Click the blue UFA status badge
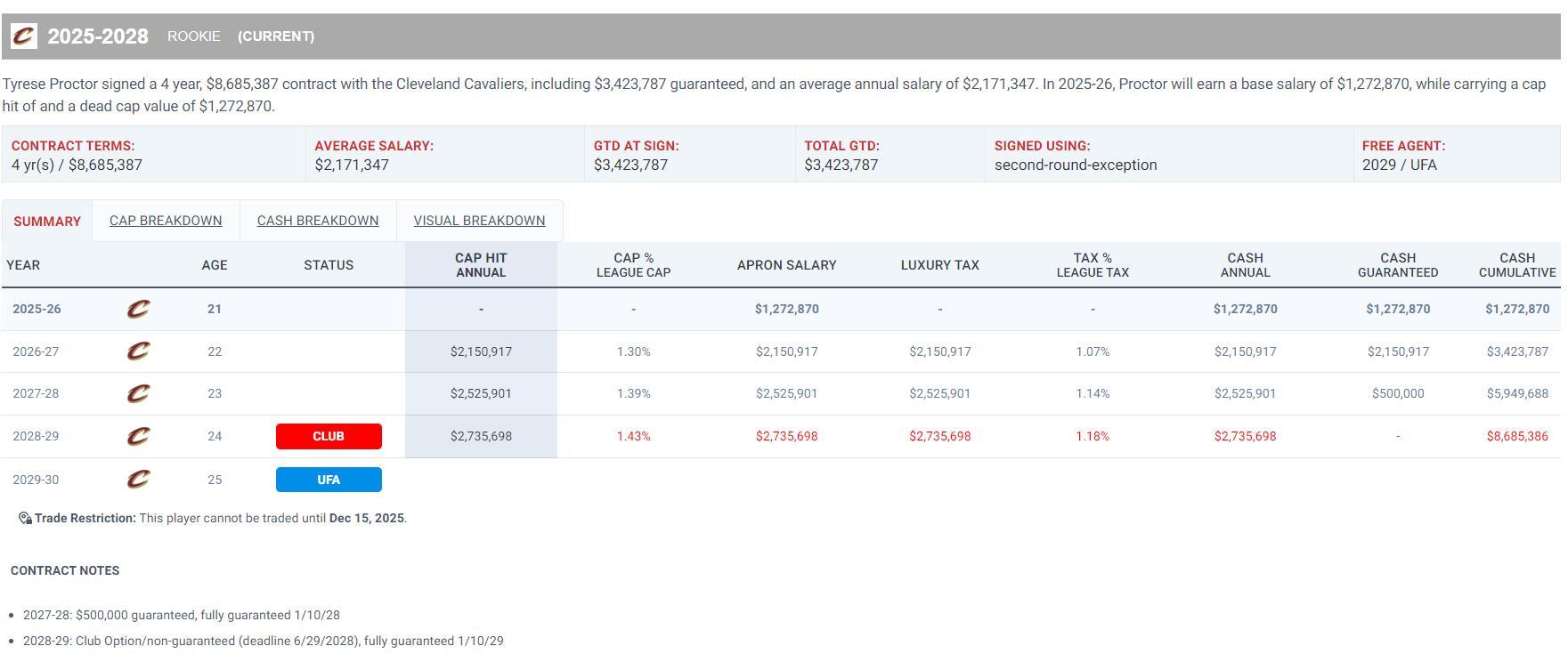 click(x=329, y=480)
